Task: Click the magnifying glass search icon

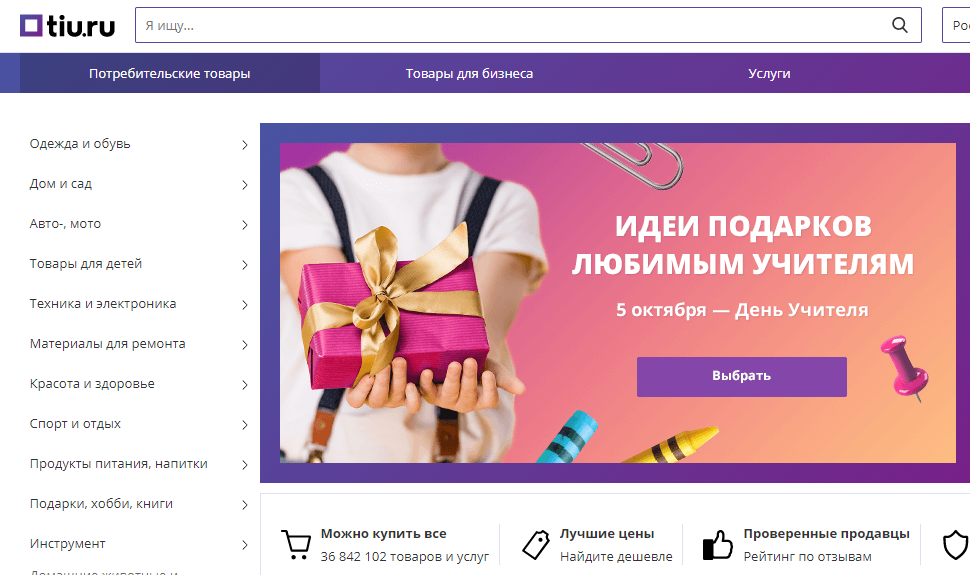Action: 899,25
